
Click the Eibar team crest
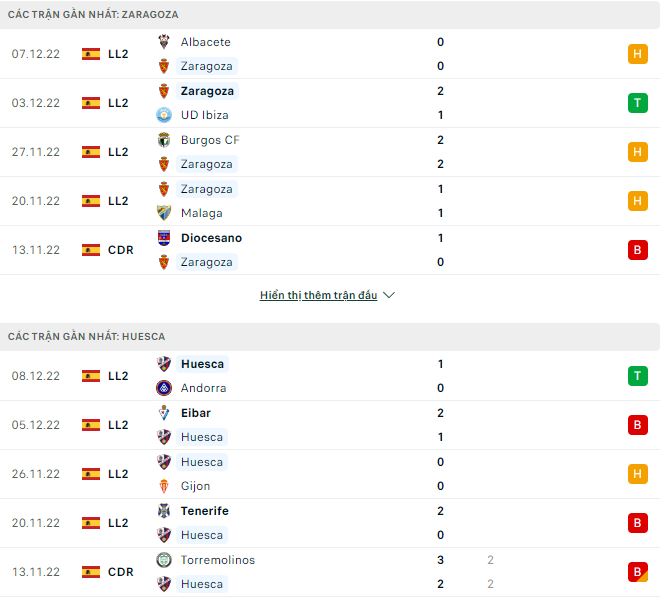click(164, 413)
